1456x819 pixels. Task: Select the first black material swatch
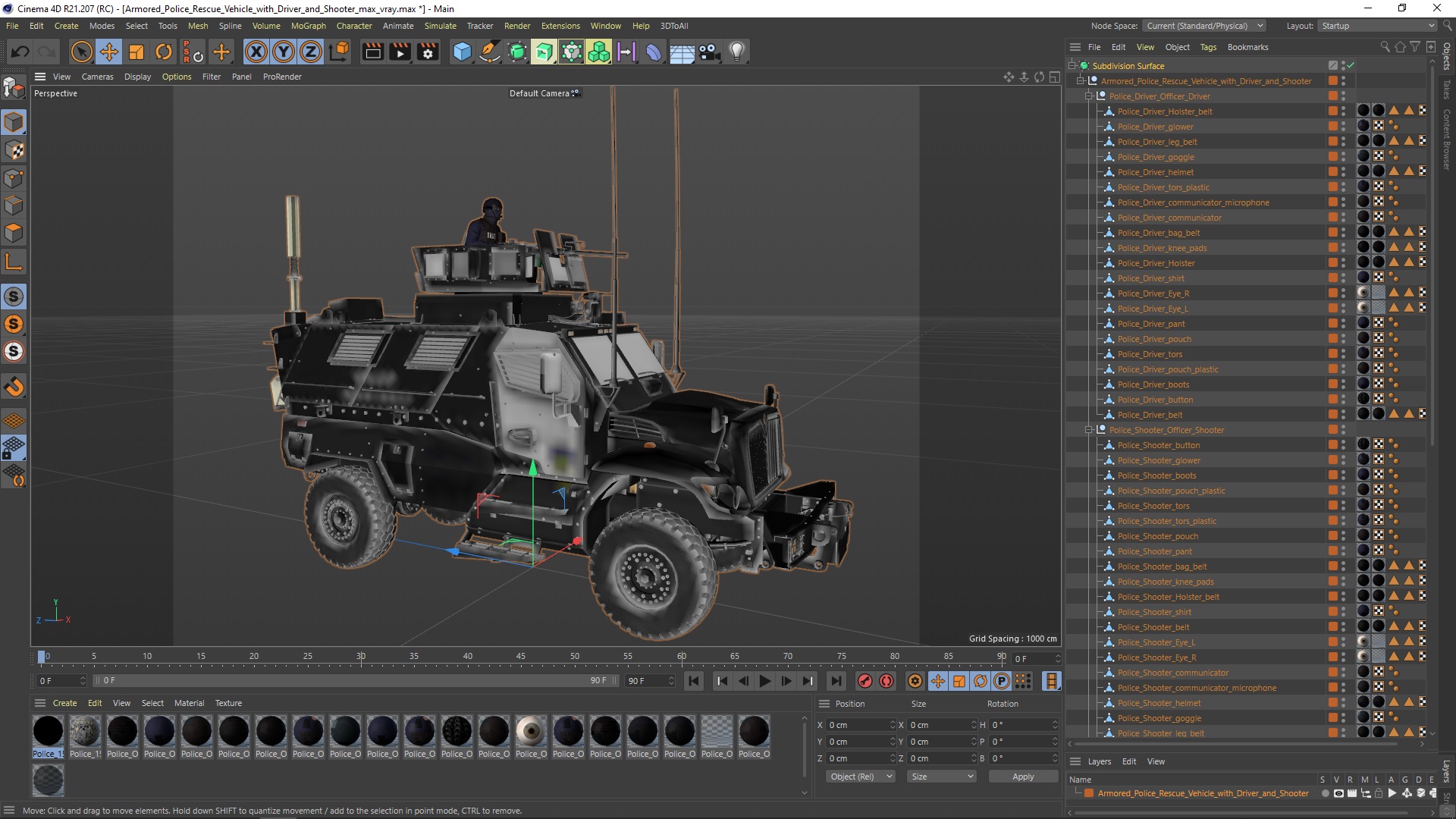tap(48, 731)
